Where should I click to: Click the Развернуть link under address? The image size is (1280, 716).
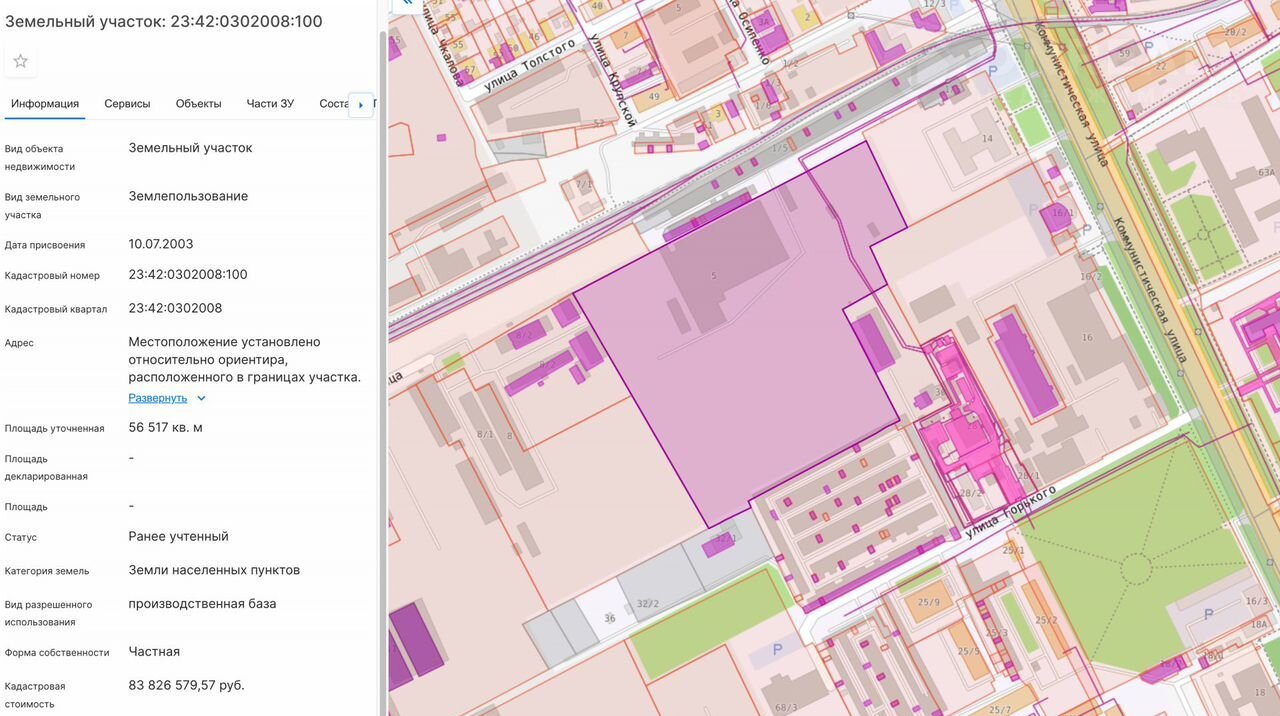[157, 398]
